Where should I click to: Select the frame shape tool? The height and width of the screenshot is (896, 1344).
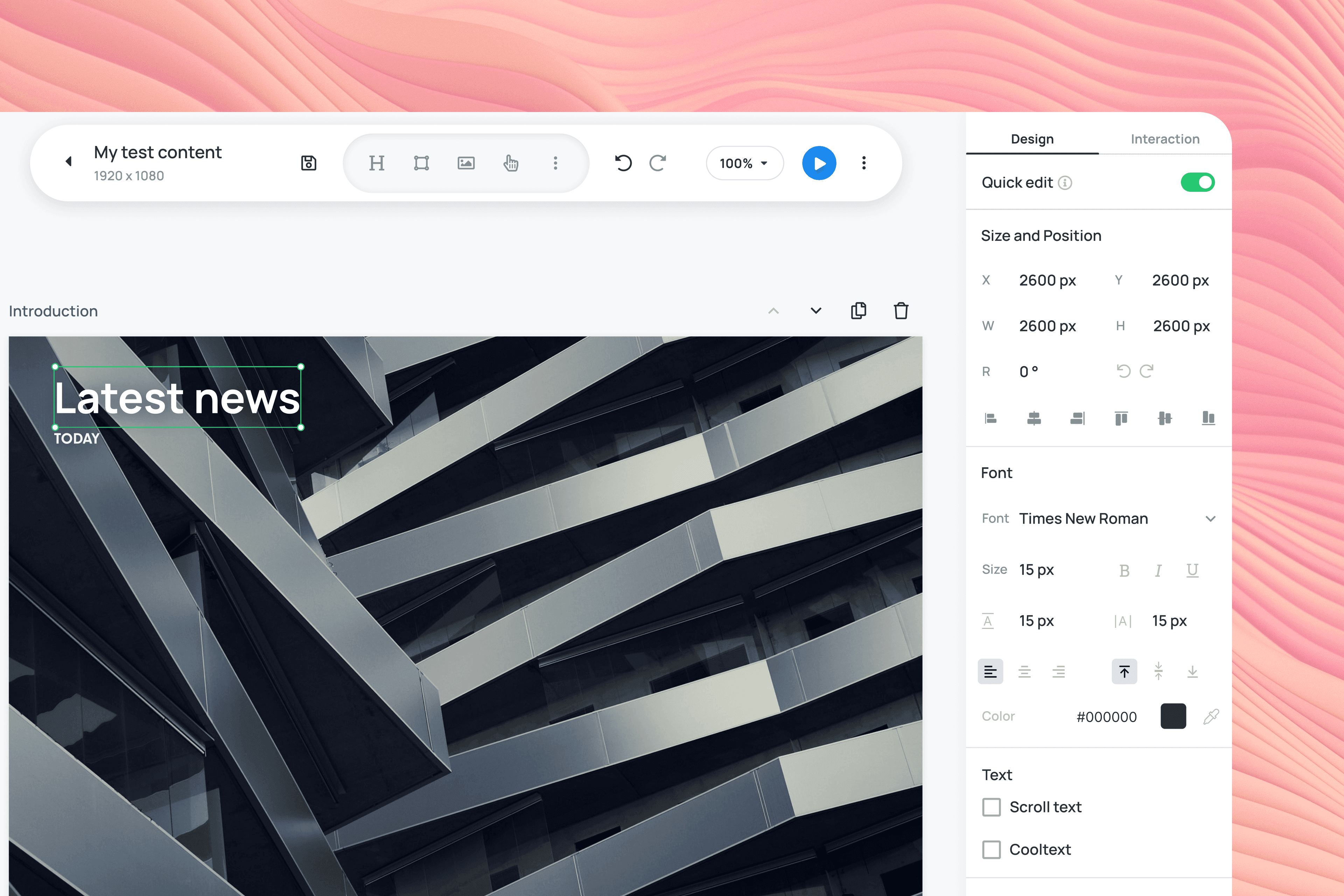421,163
